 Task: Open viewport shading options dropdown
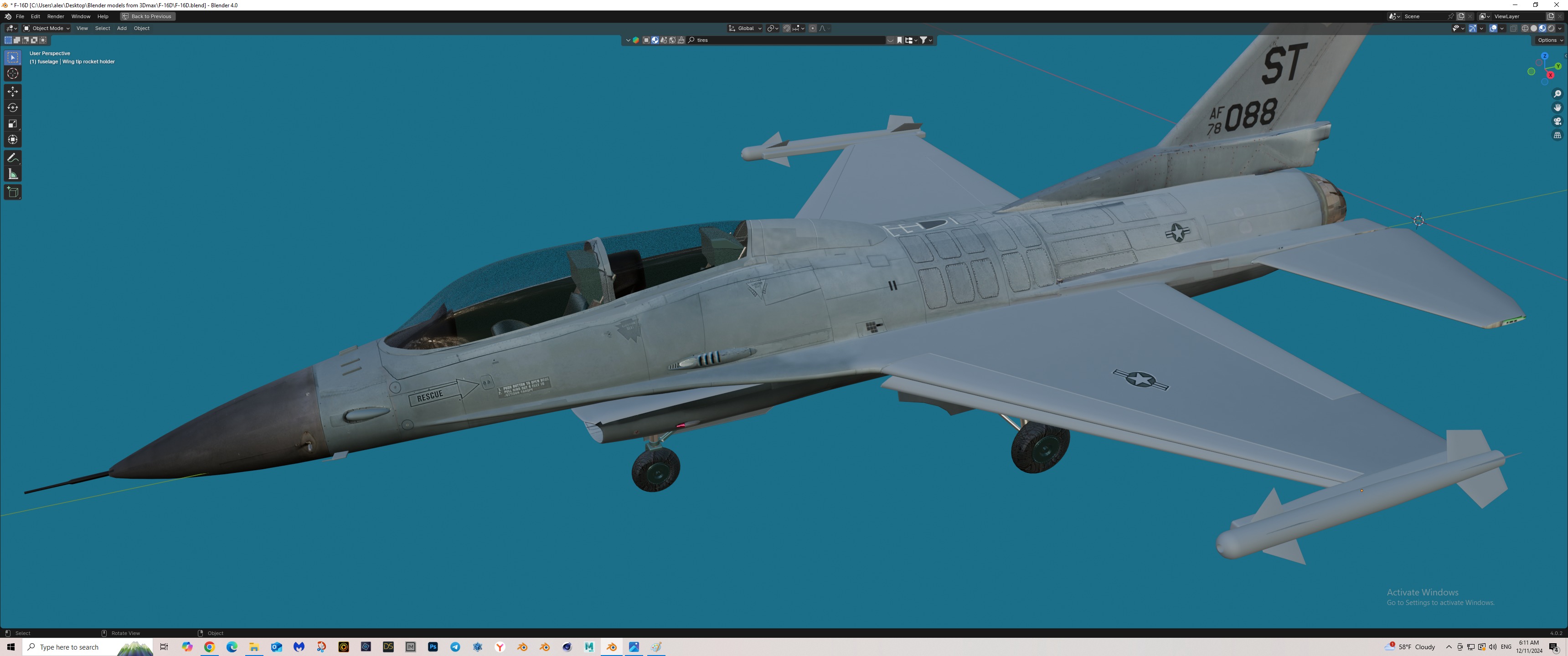click(x=1560, y=29)
